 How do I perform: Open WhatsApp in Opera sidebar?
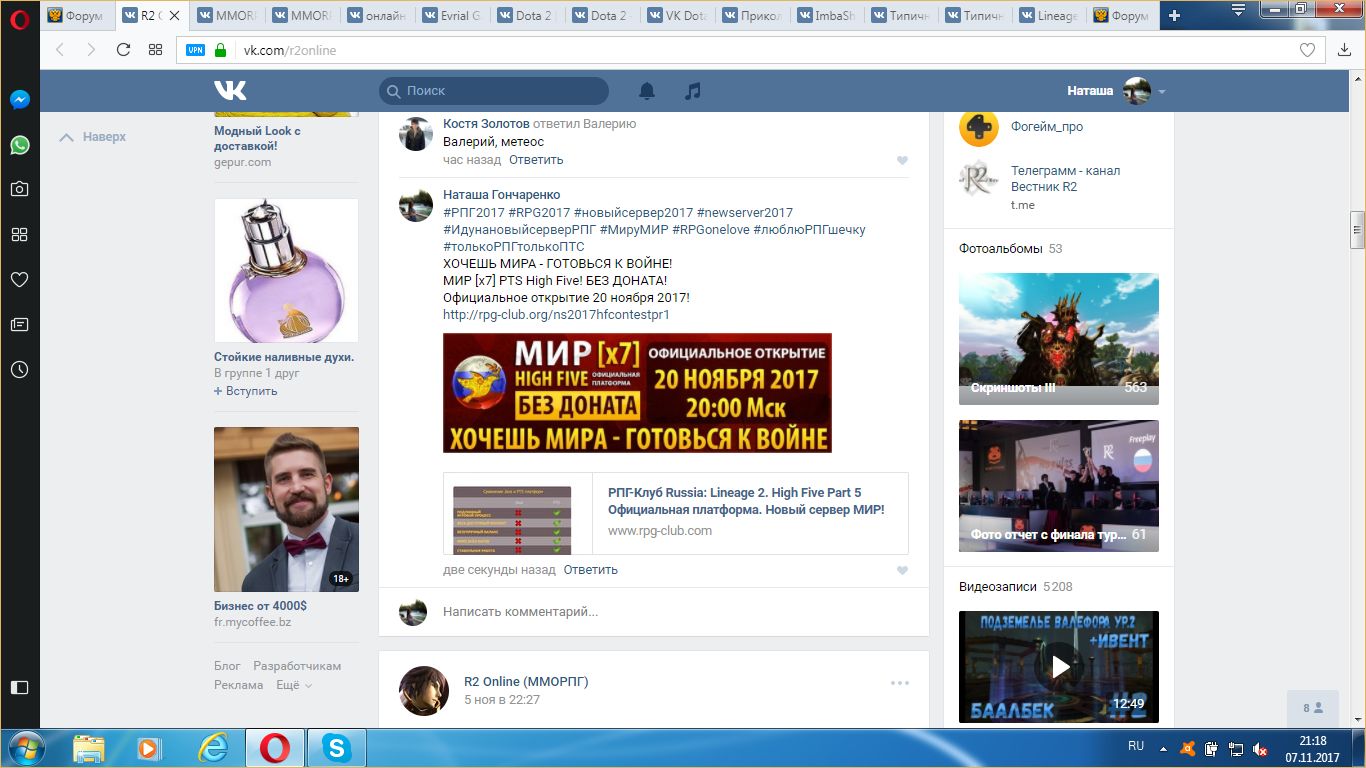click(19, 145)
